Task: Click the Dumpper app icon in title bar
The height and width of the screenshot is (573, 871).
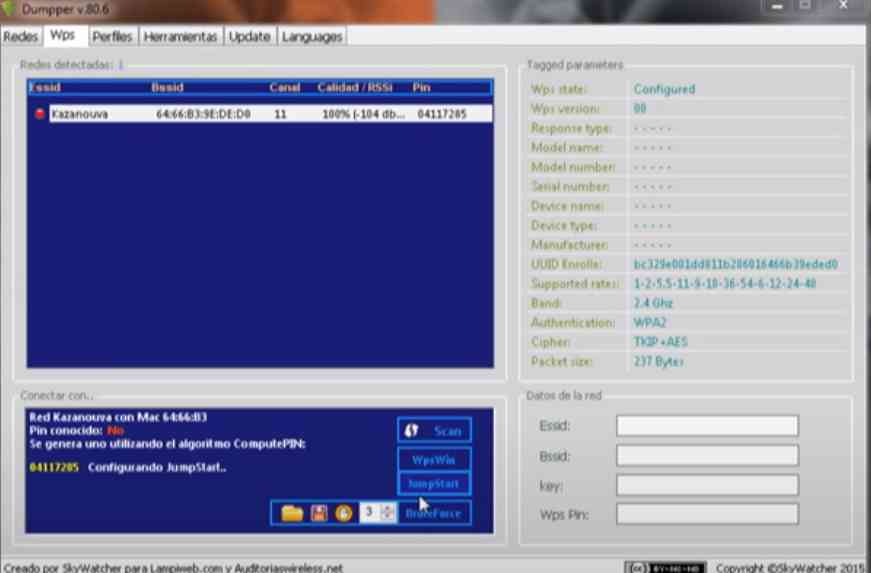Action: 8,9
